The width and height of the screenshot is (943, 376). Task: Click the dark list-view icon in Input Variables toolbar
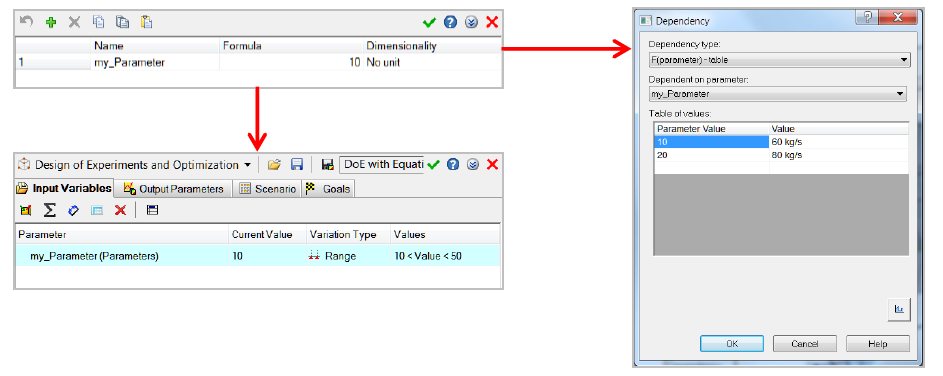tap(152, 210)
